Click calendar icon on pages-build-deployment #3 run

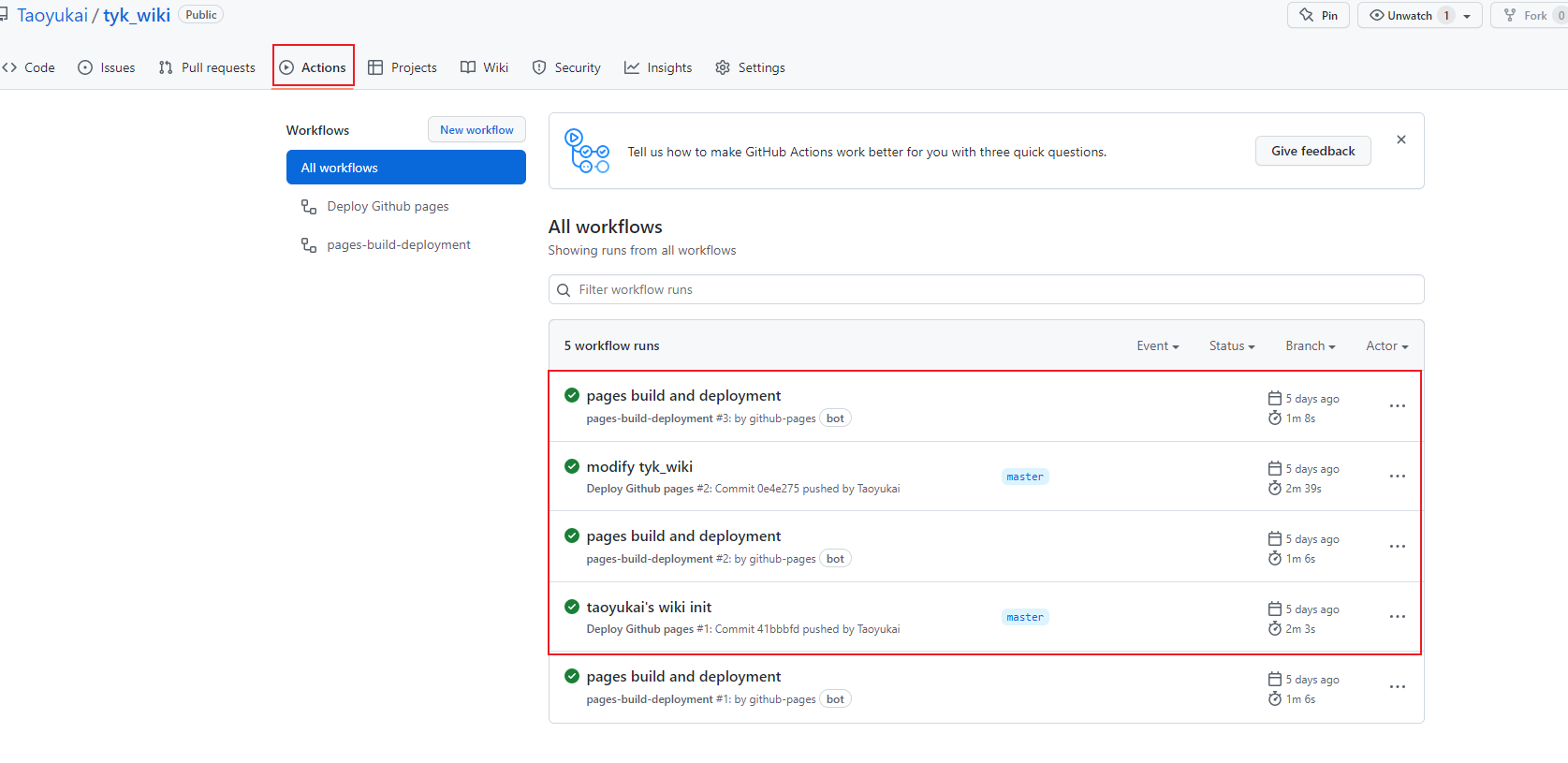coord(1275,398)
